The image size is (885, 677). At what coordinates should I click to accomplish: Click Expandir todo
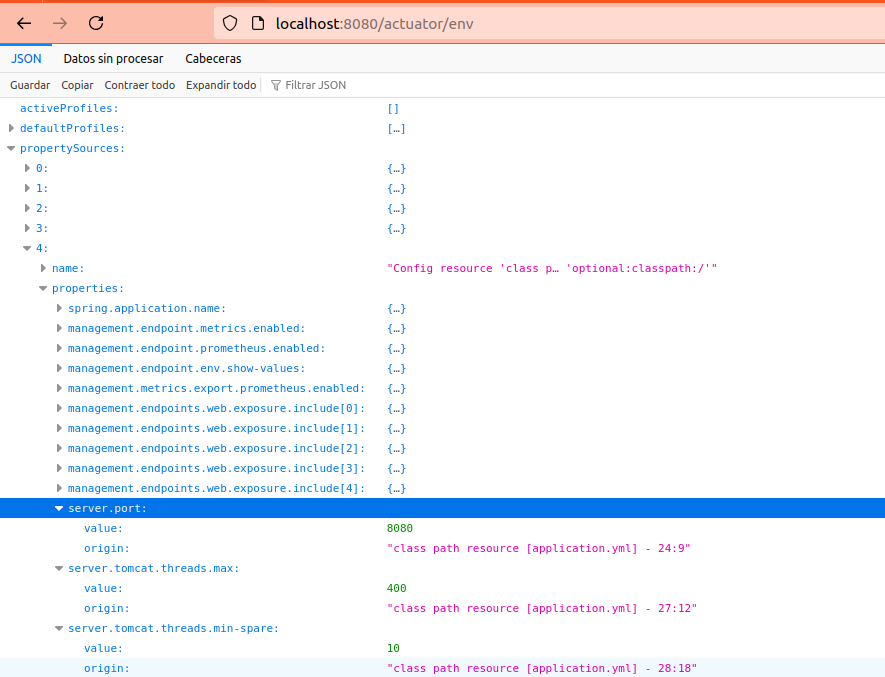[221, 85]
